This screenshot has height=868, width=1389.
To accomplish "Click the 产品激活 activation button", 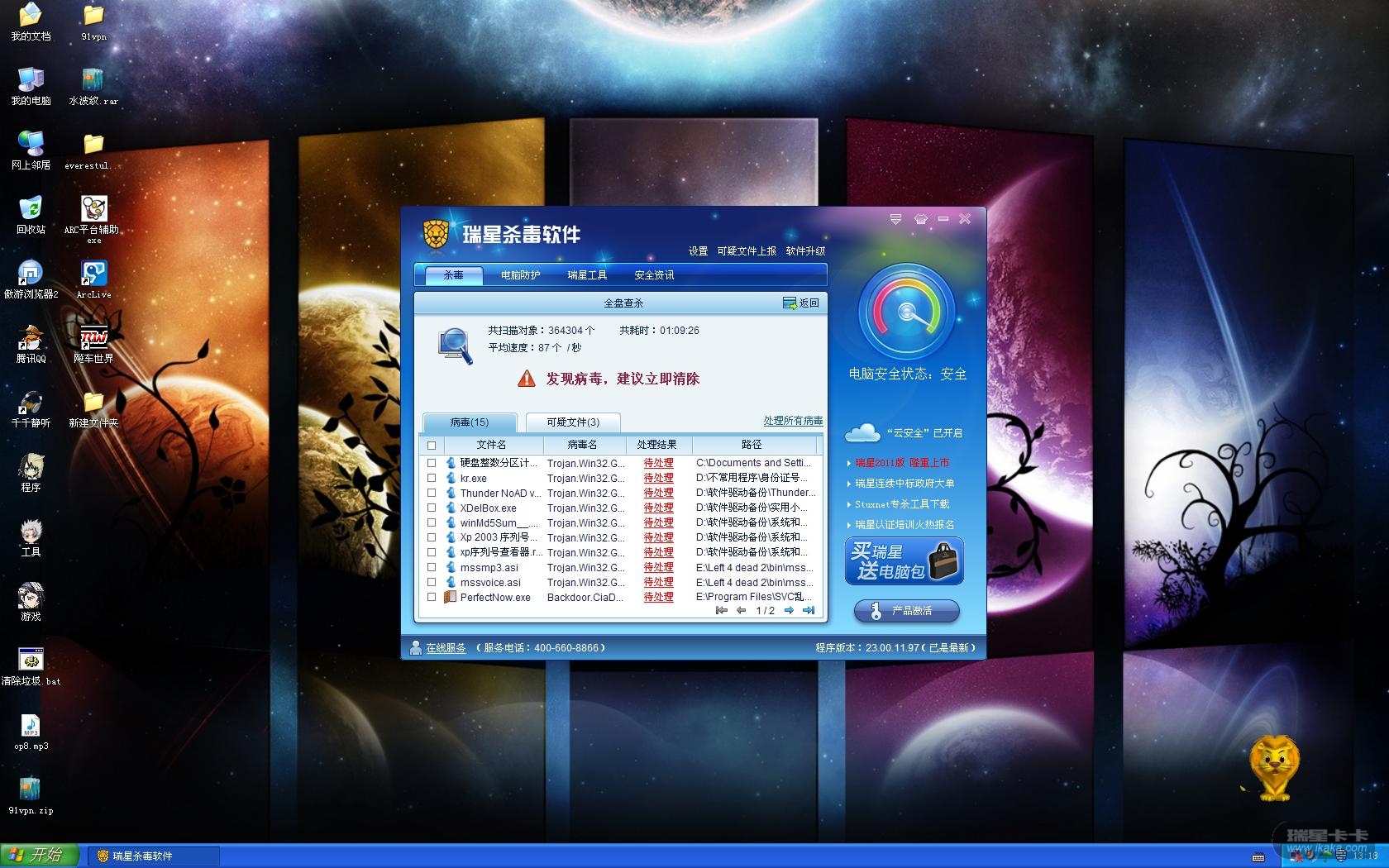I will [x=907, y=611].
